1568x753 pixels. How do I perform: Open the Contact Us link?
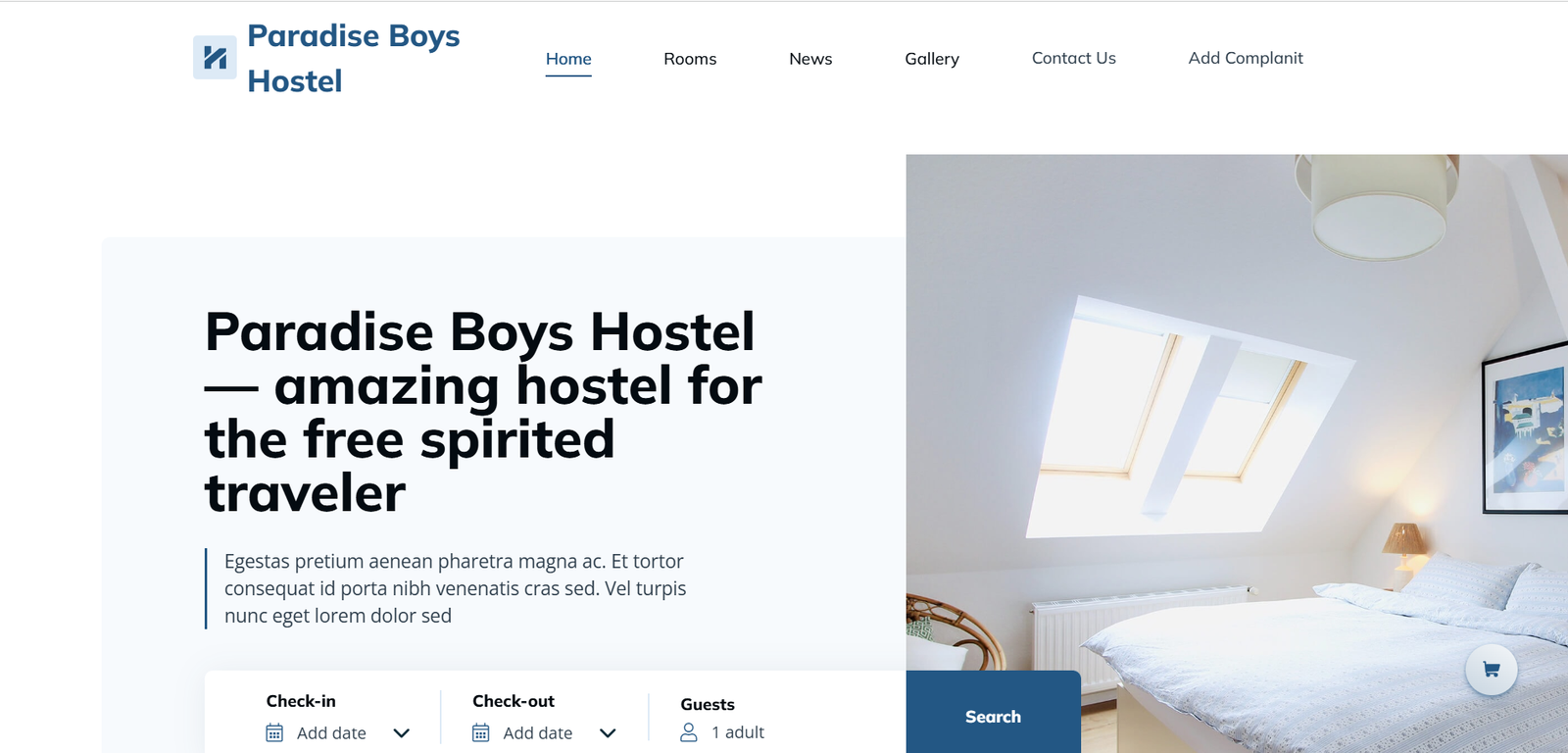[x=1074, y=58]
